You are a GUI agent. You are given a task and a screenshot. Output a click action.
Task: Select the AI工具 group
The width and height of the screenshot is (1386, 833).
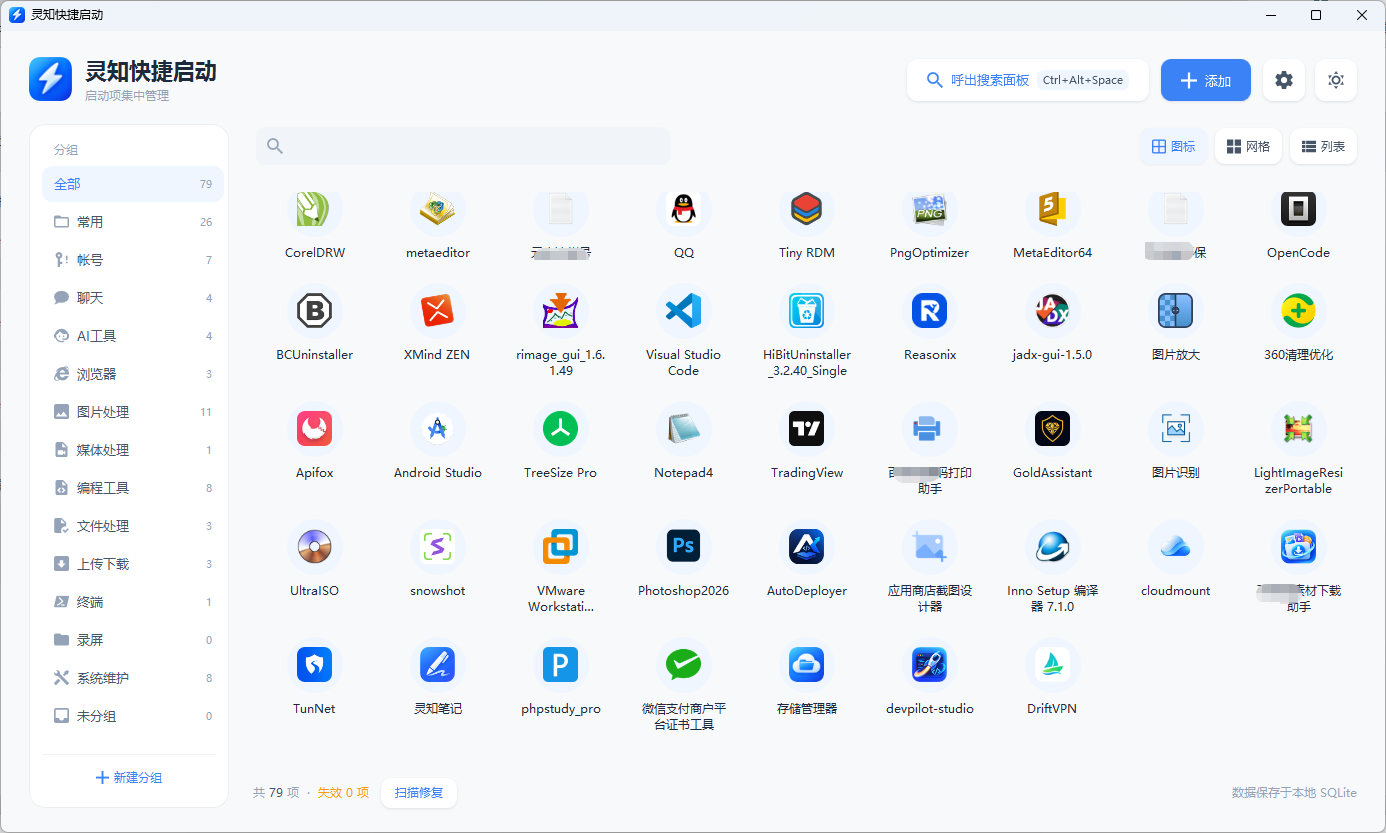click(x=133, y=336)
